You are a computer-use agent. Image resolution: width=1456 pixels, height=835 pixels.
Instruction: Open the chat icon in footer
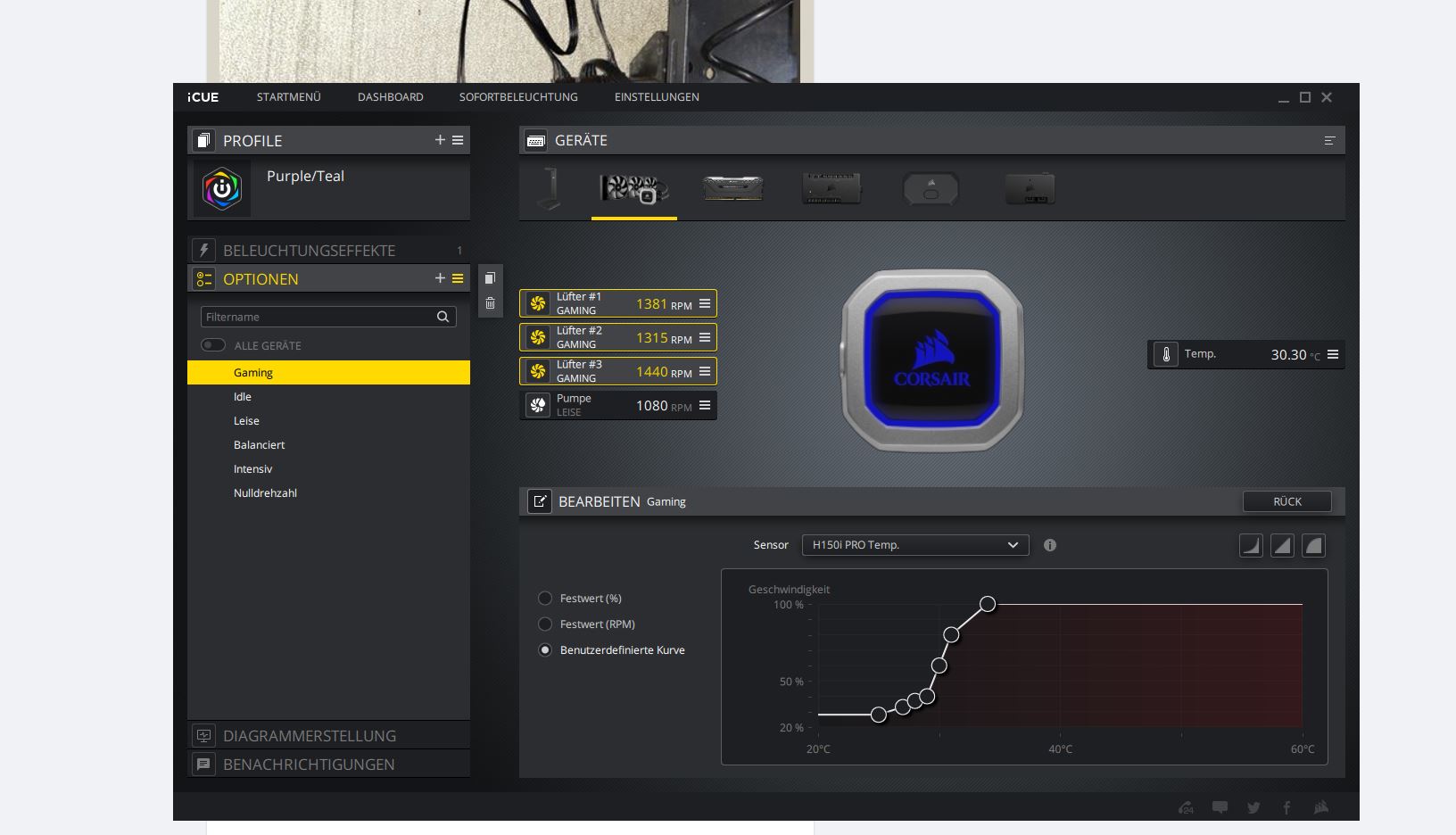(1220, 807)
